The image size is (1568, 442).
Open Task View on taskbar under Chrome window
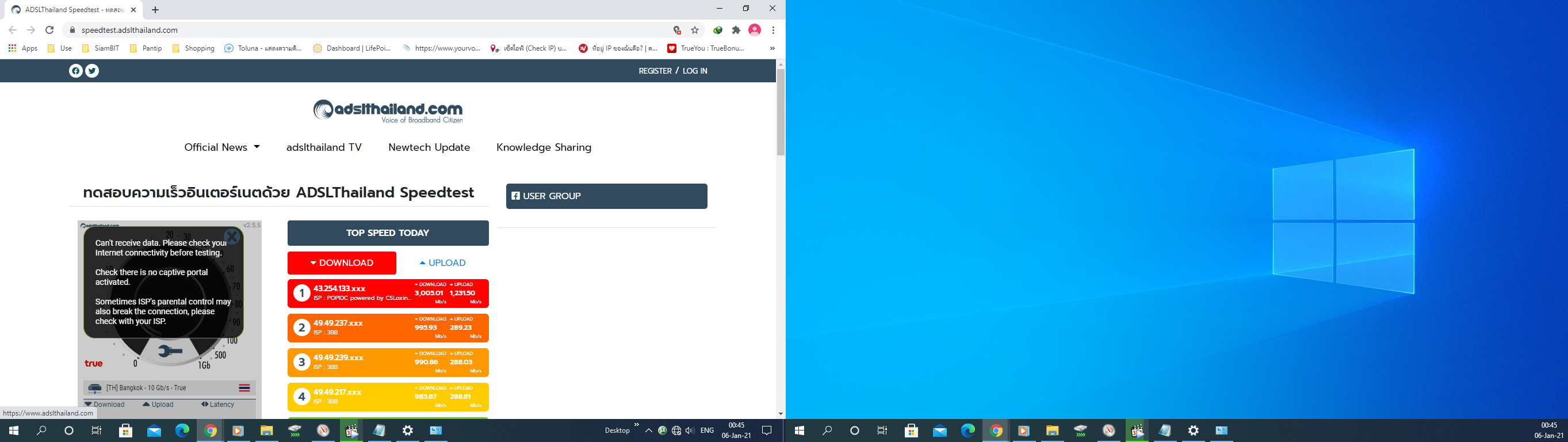pyautogui.click(x=96, y=430)
